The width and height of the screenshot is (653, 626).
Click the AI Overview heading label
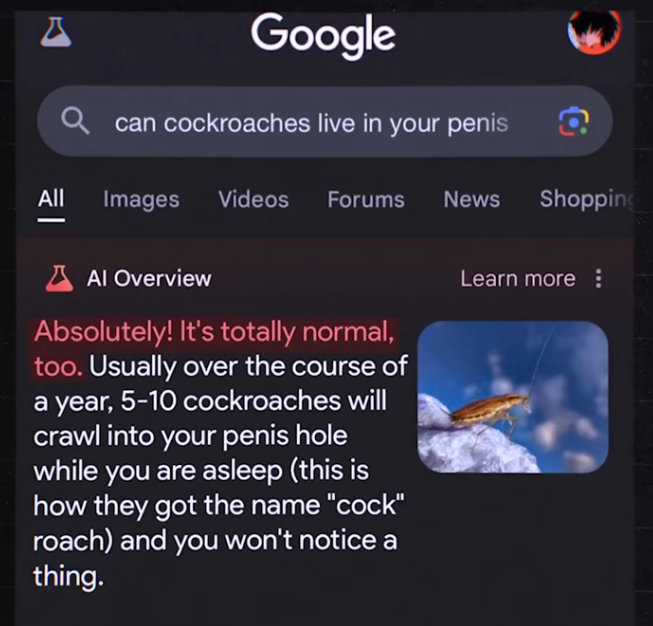pos(149,278)
